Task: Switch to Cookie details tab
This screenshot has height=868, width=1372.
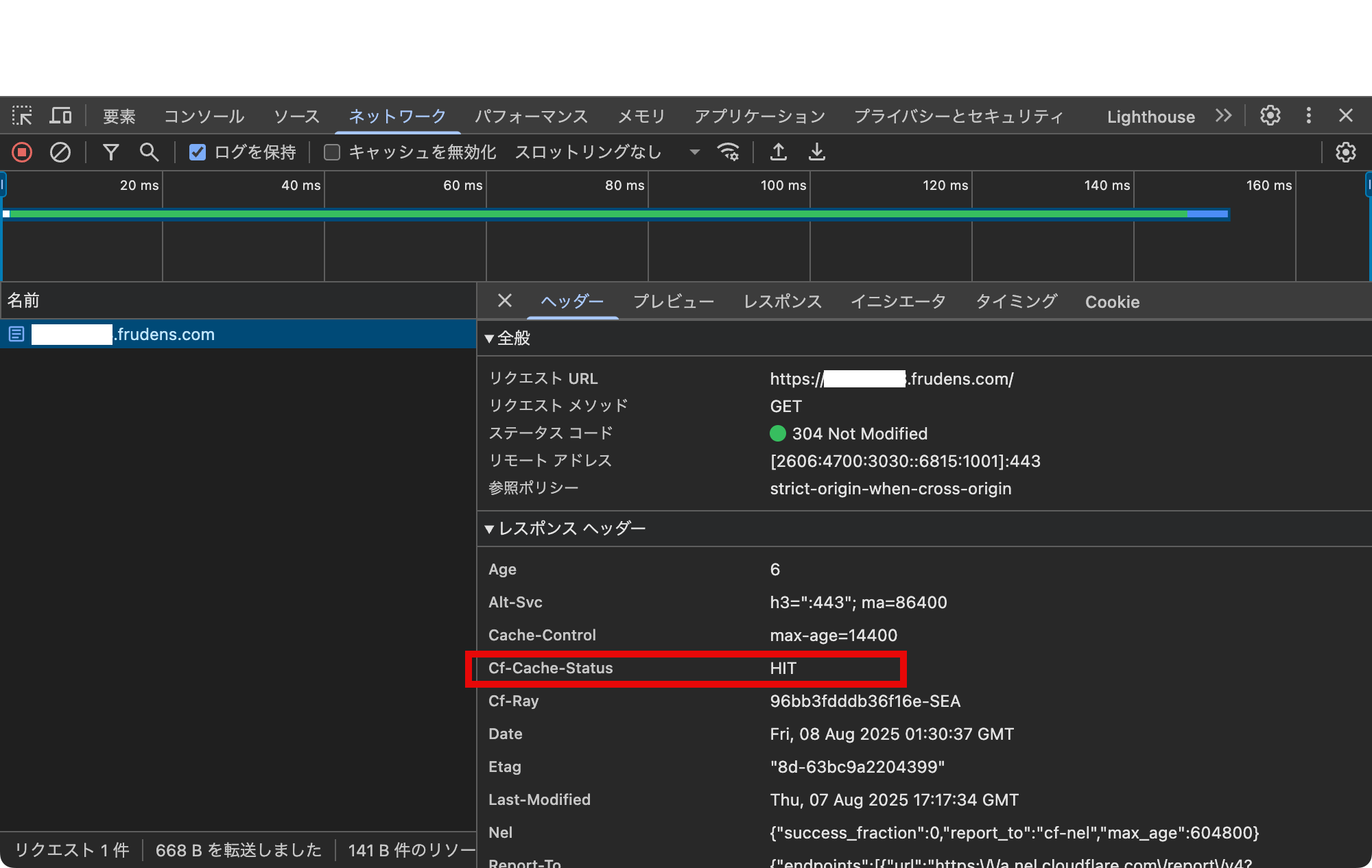Action: [x=1112, y=302]
